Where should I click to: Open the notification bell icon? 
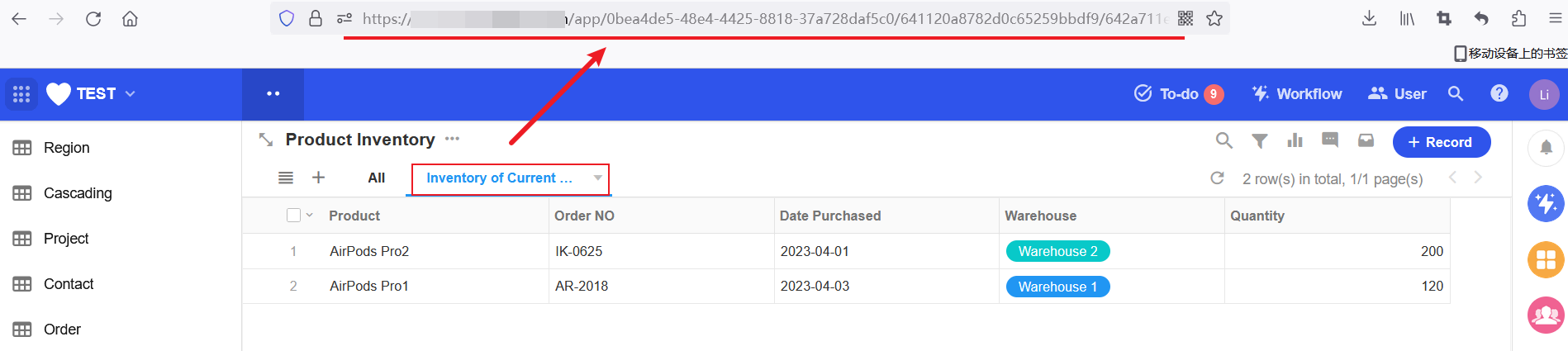coord(1546,148)
